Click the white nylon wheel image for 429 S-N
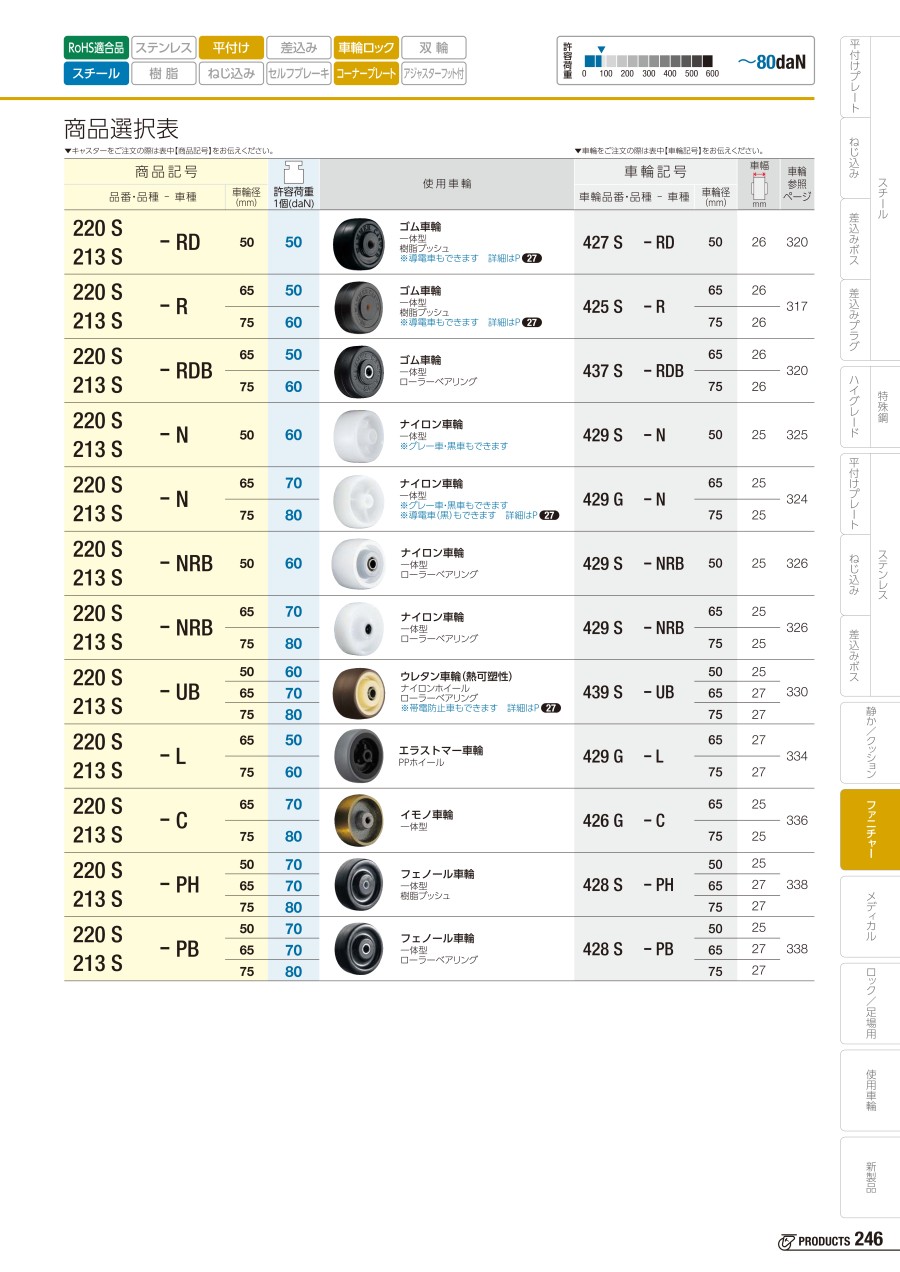Viewport: 900px width, 1272px height. (356, 435)
